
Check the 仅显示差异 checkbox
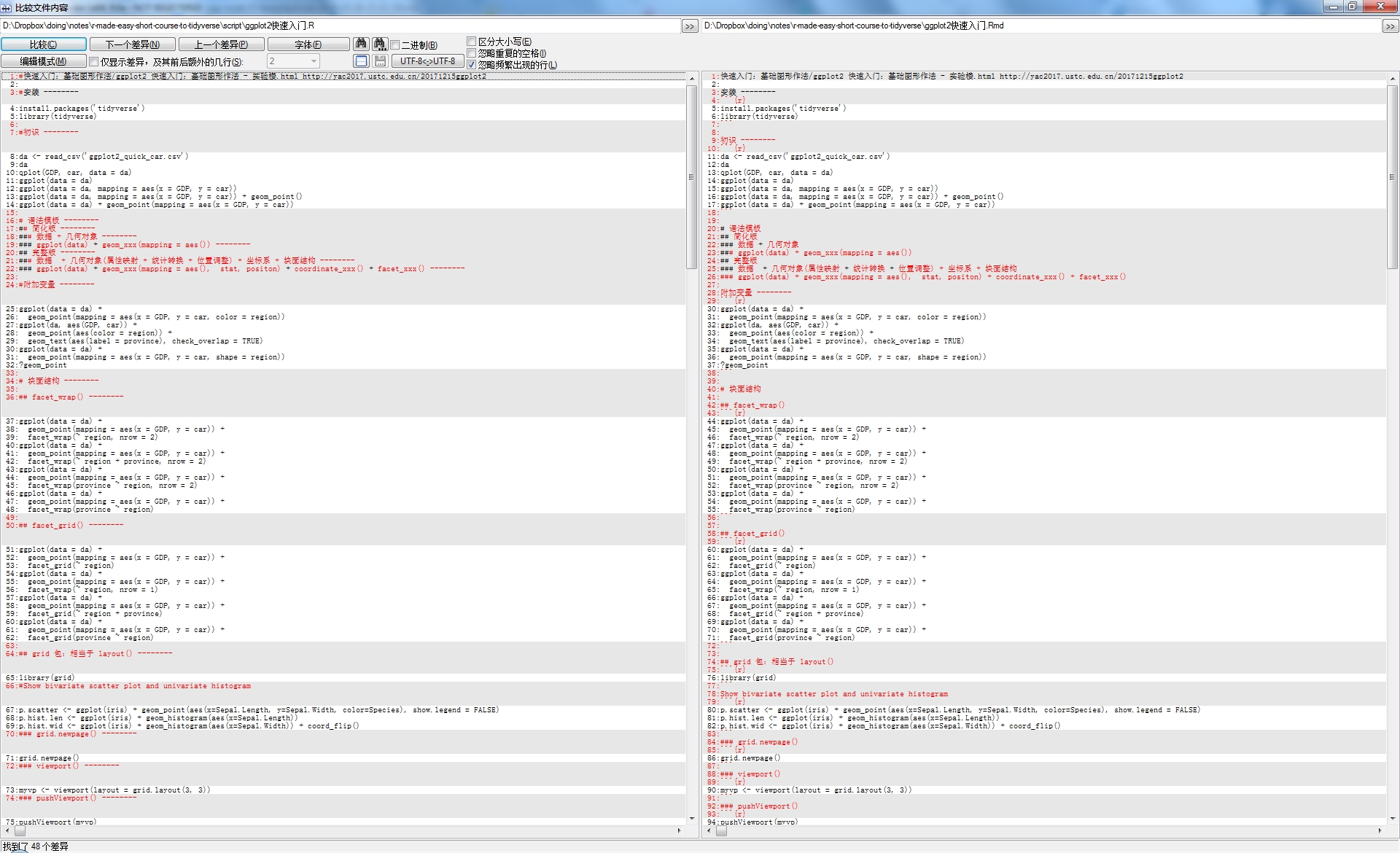point(93,61)
